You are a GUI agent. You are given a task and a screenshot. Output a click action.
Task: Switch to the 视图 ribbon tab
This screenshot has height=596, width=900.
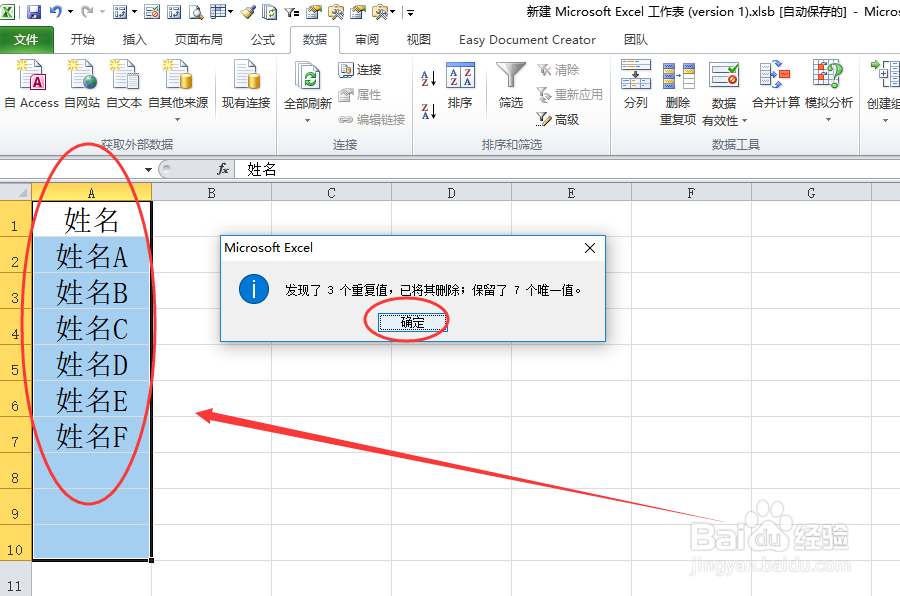tap(418, 40)
